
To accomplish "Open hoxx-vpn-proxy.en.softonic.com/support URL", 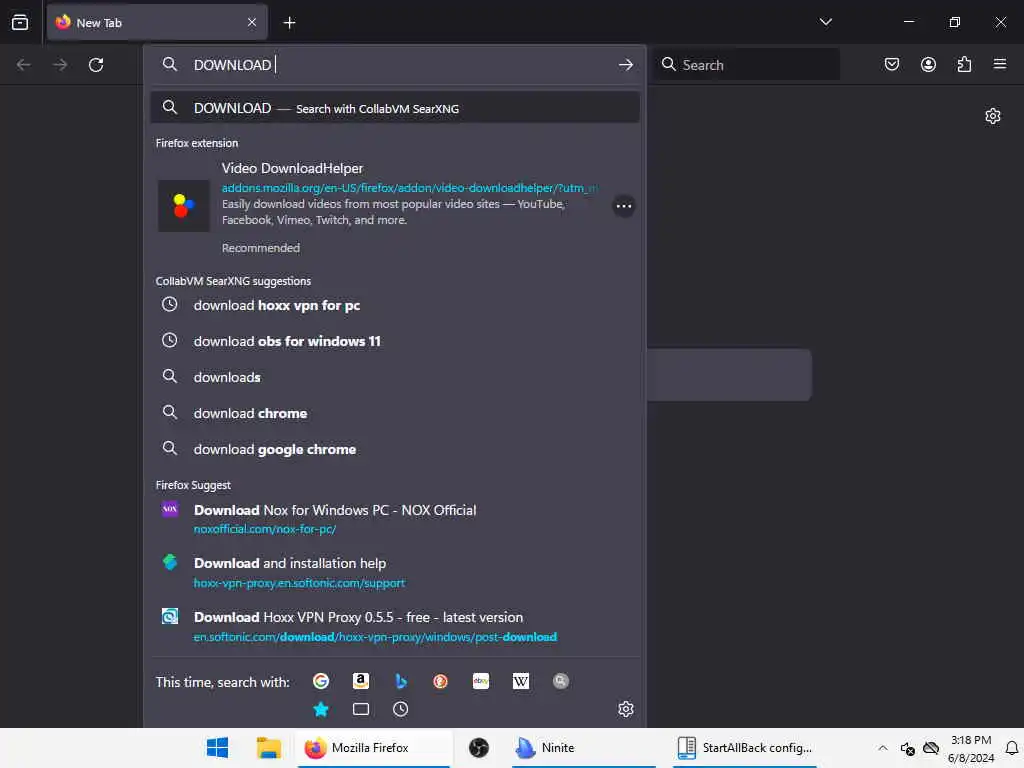I will [299, 583].
